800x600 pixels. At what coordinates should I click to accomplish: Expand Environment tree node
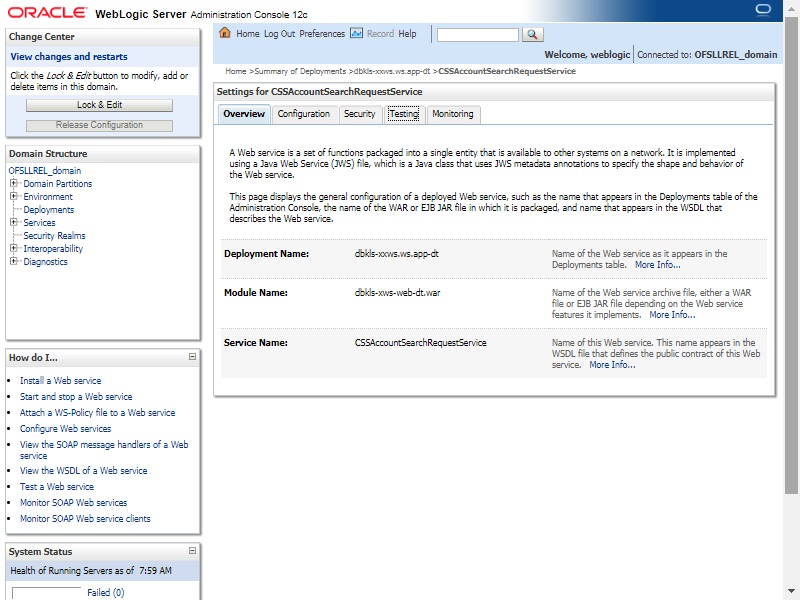click(14, 196)
